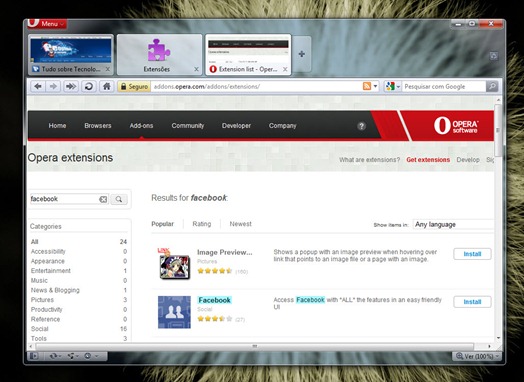Open a new tab with plus button
This screenshot has height=382, width=524.
(x=302, y=54)
